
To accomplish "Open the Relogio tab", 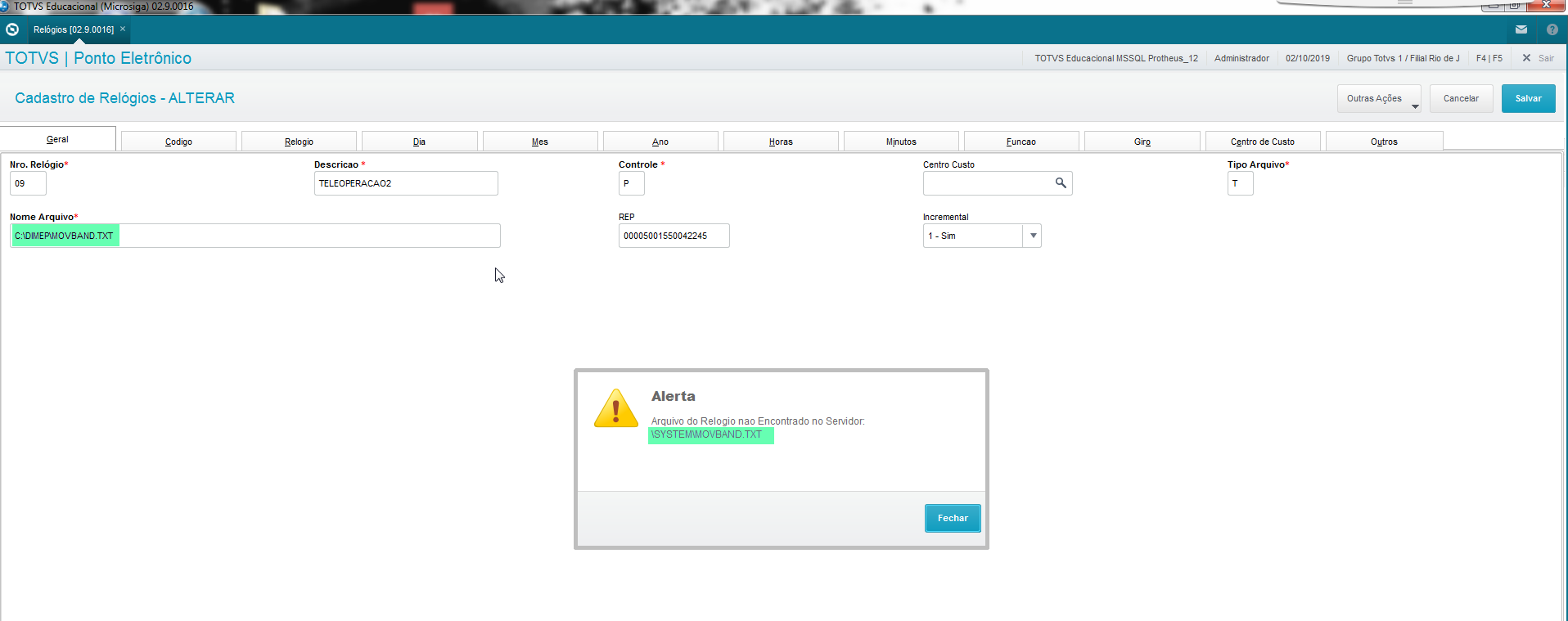I will [x=299, y=142].
